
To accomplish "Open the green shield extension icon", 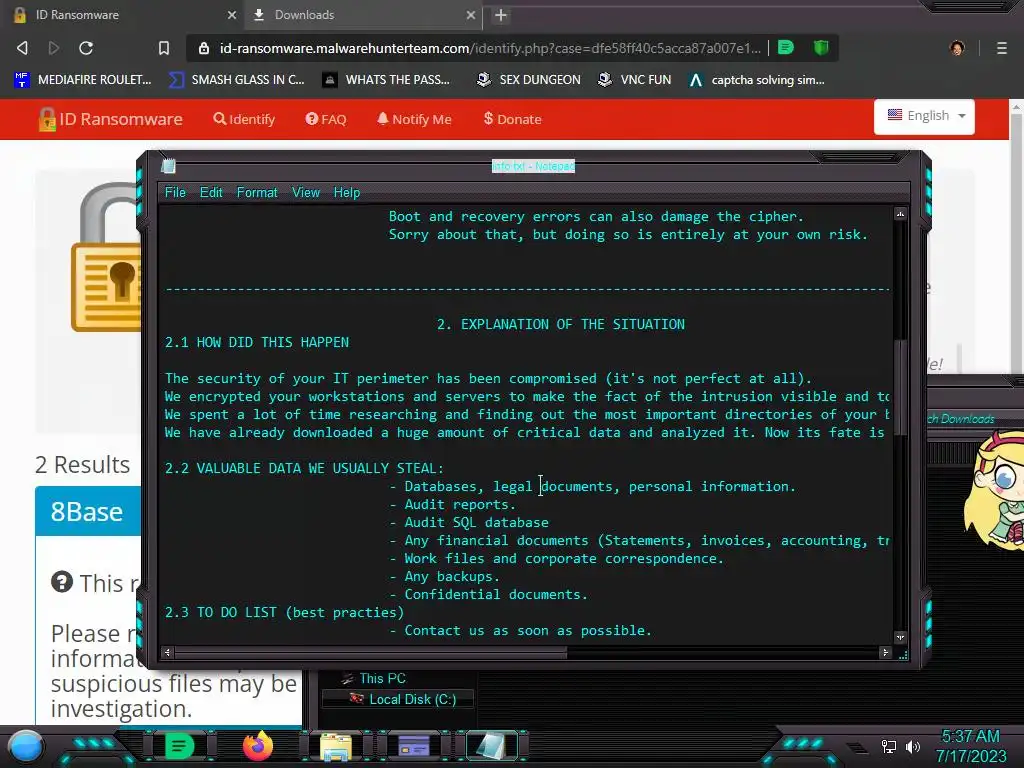I will point(821,48).
